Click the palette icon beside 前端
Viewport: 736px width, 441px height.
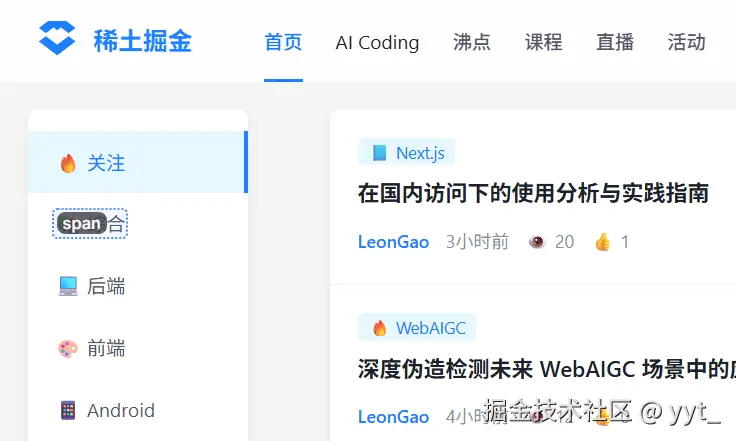click(x=68, y=349)
